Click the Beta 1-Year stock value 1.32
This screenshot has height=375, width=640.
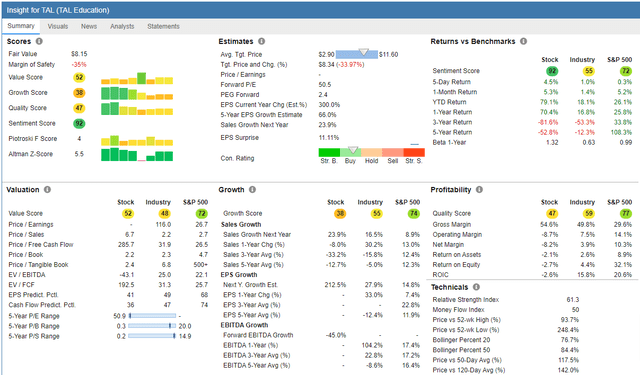click(552, 142)
